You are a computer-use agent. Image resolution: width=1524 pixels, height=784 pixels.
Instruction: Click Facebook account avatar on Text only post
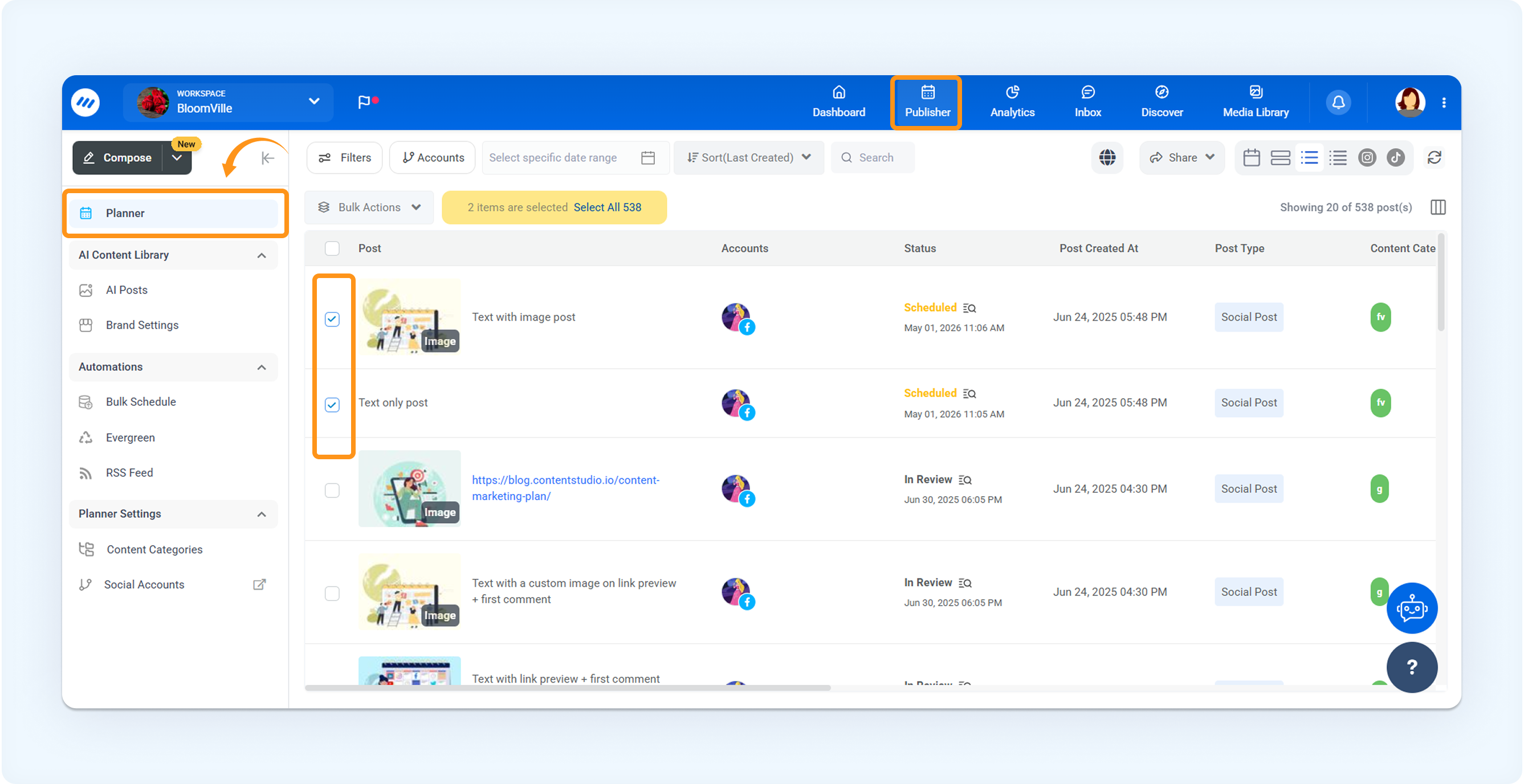tap(737, 405)
